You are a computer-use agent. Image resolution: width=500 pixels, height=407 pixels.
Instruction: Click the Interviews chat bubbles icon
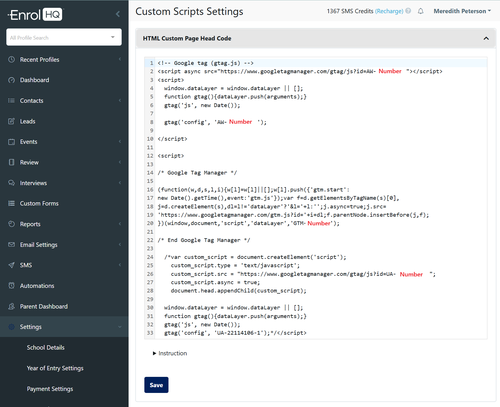click(12, 183)
